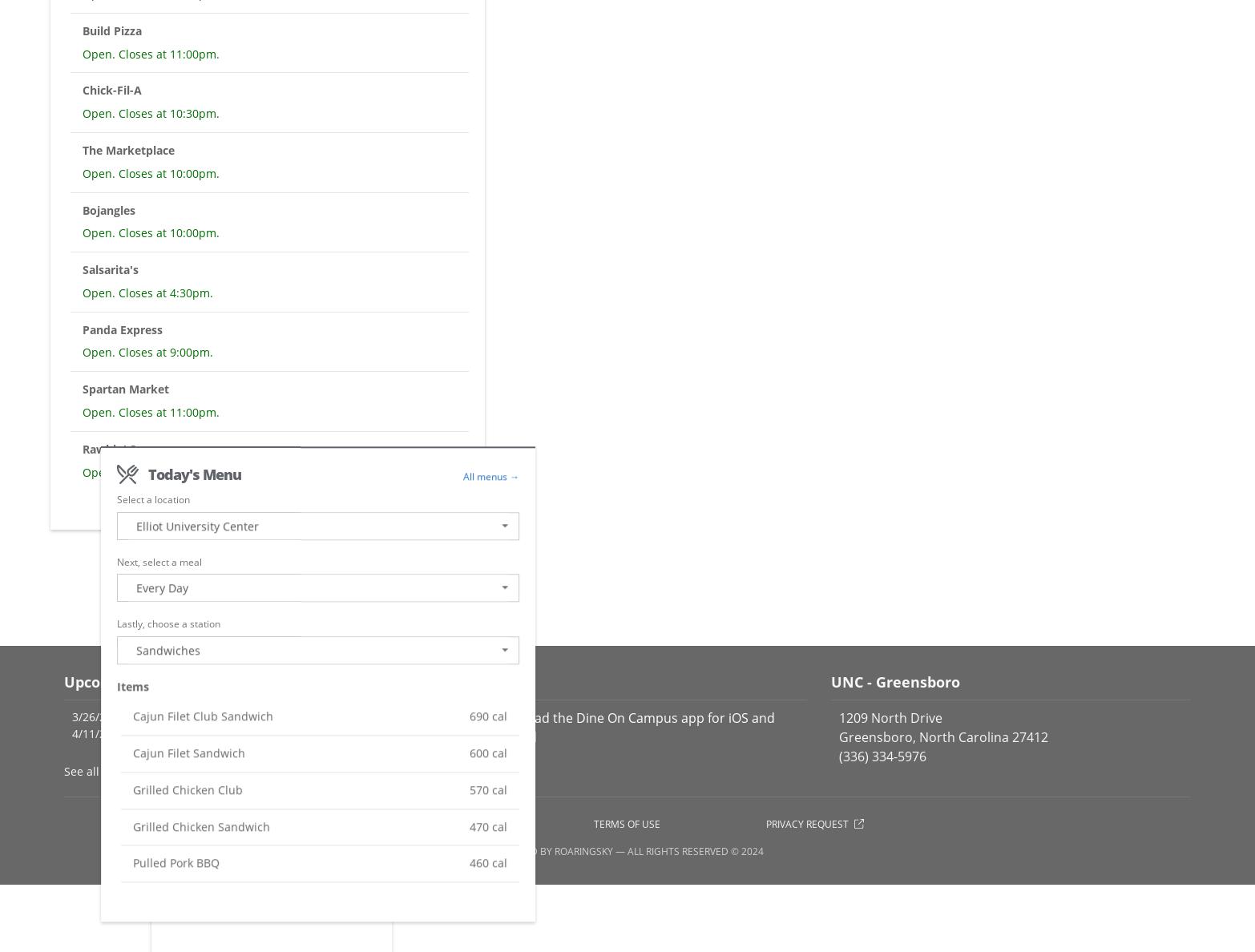This screenshot has width=1255, height=952.
Task: Follow the All menus link
Action: click(x=490, y=477)
